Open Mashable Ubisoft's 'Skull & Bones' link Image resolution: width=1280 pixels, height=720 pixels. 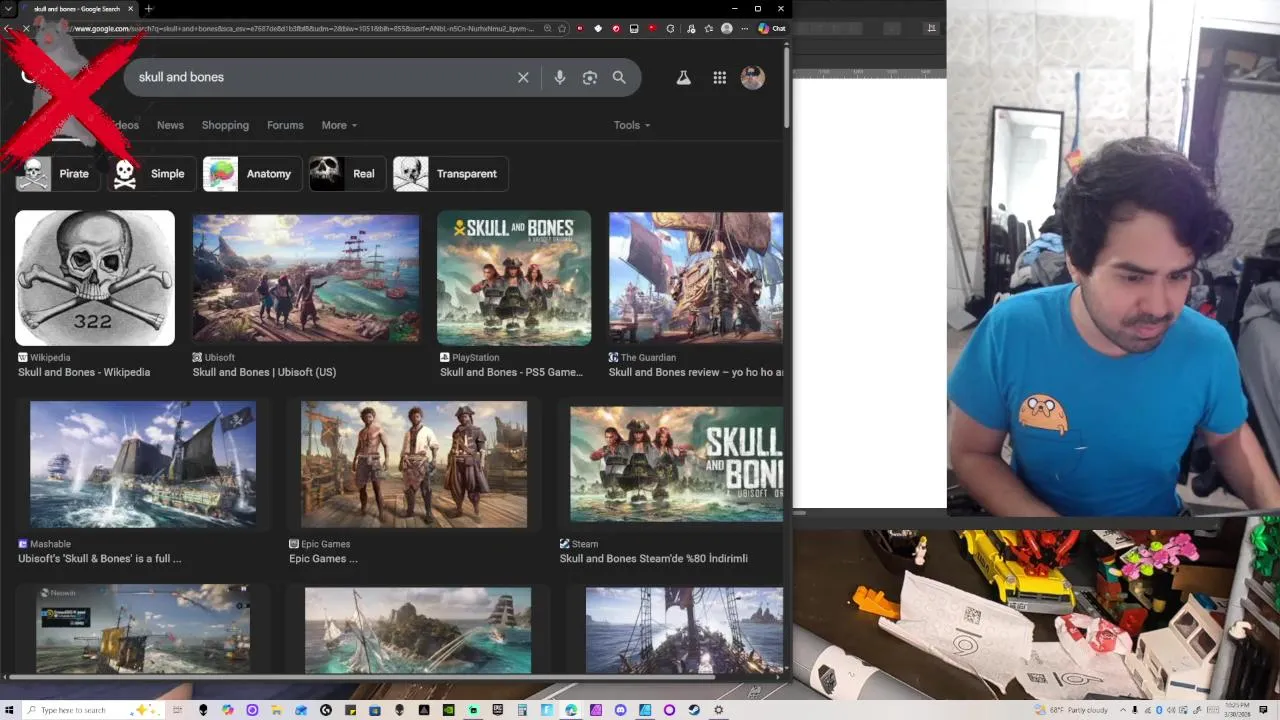click(100, 559)
